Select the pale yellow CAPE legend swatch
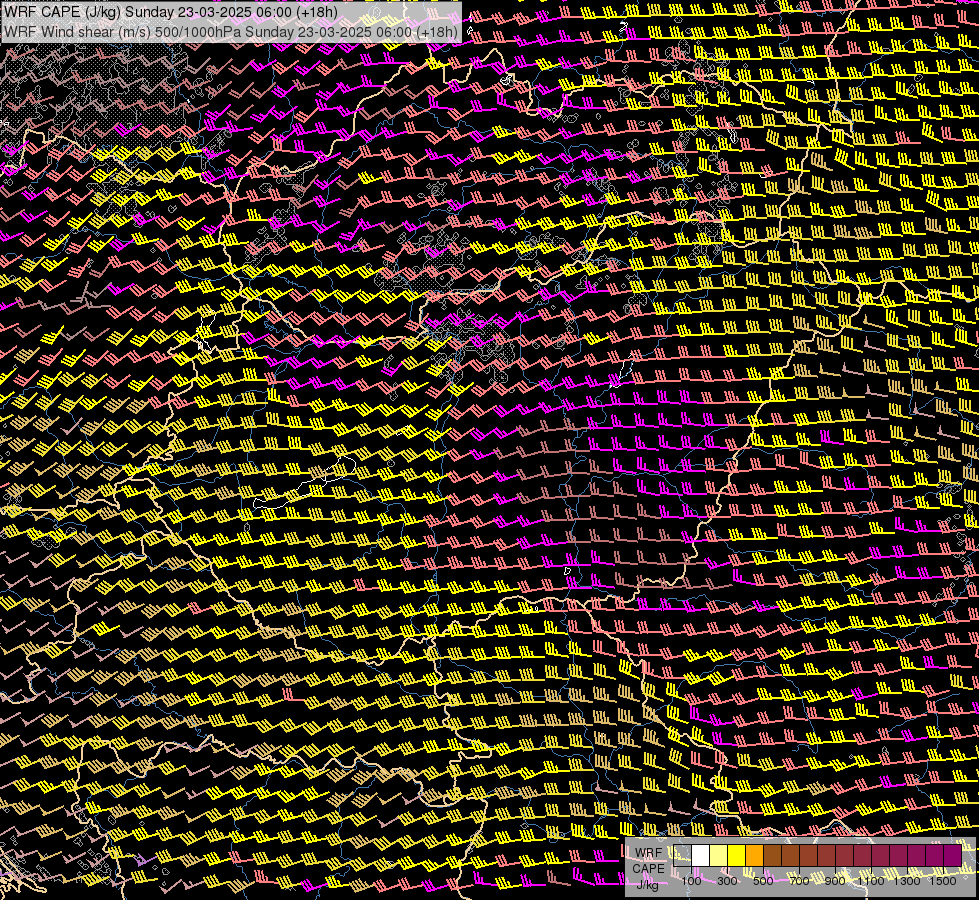The width and height of the screenshot is (979, 900). tap(719, 856)
